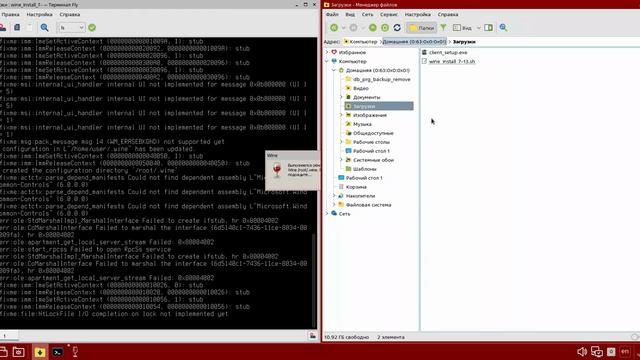Image resolution: width=640 pixels, height=360 pixels.
Task: Click the Вид view mode button
Action: point(462,28)
